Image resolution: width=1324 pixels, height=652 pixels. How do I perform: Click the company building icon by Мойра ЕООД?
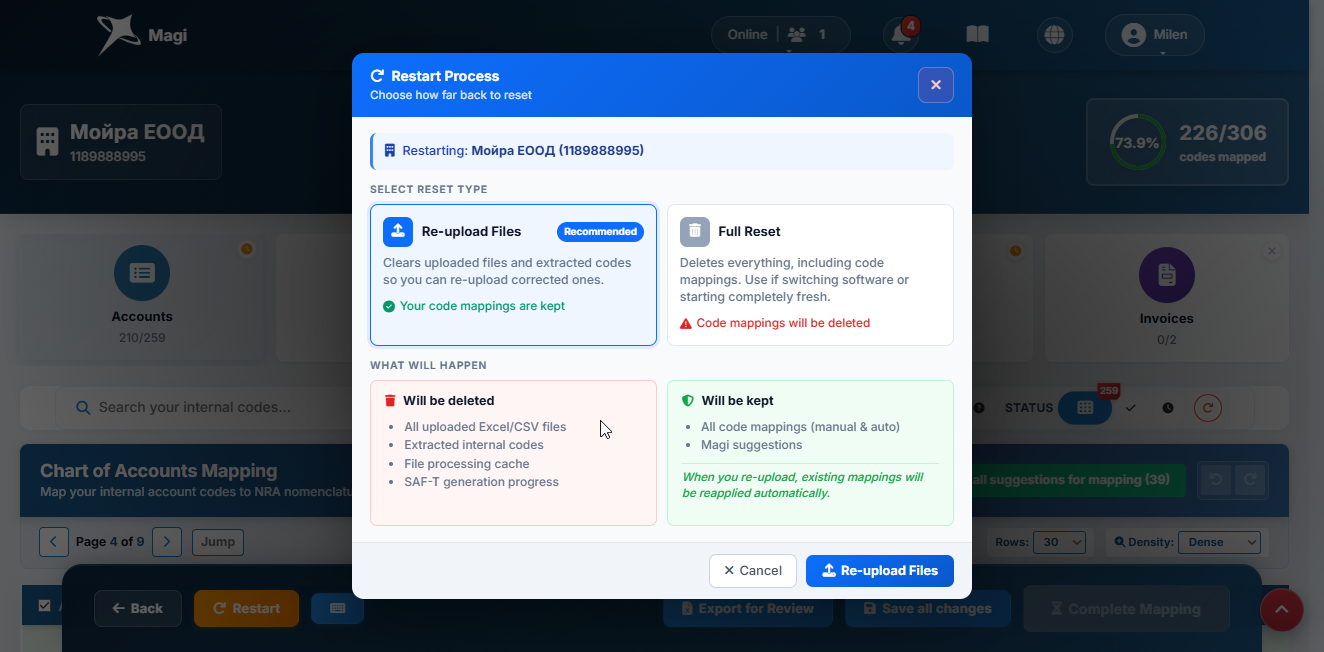47,142
